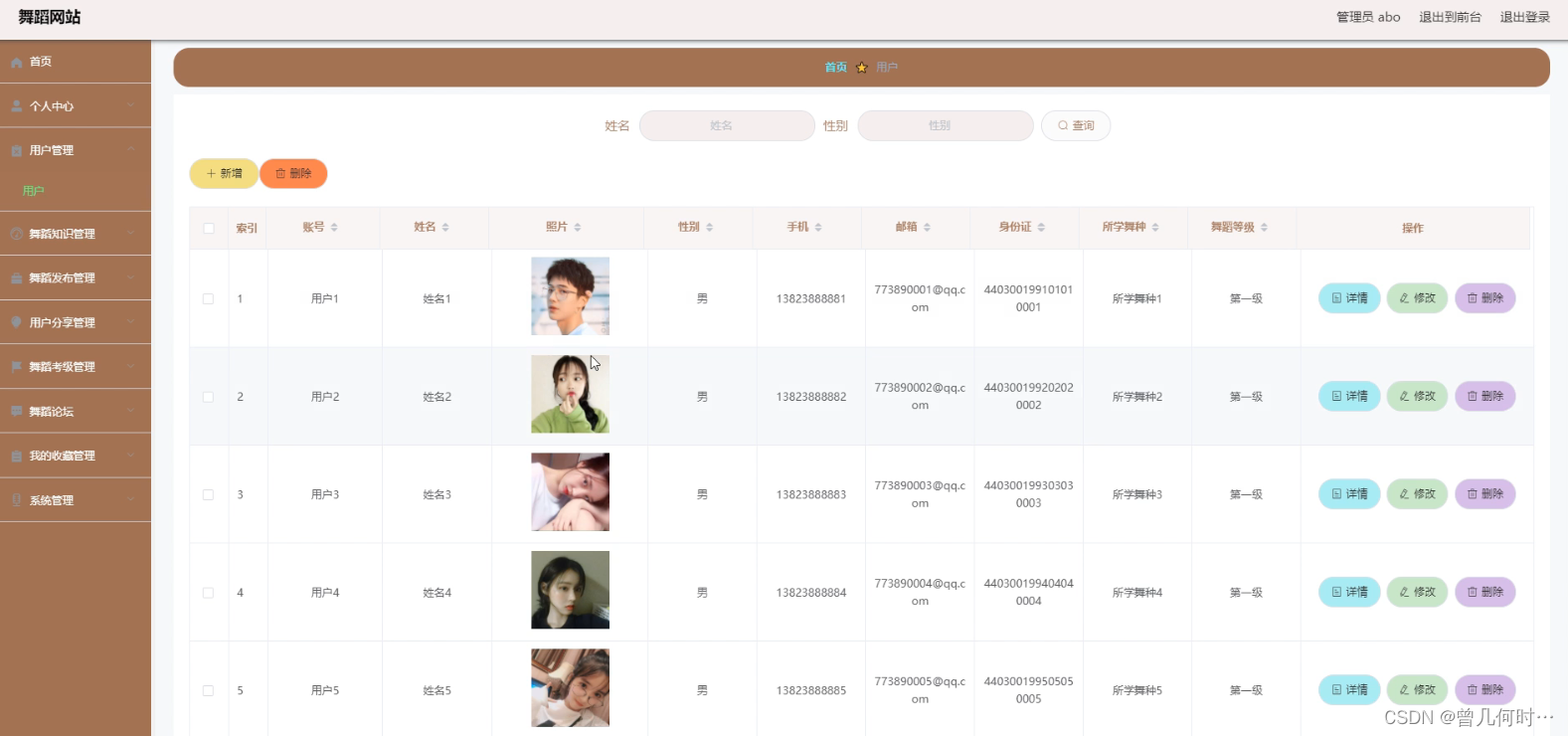
Task: Select the 用户 submenu item in sidebar
Action: (x=76, y=191)
